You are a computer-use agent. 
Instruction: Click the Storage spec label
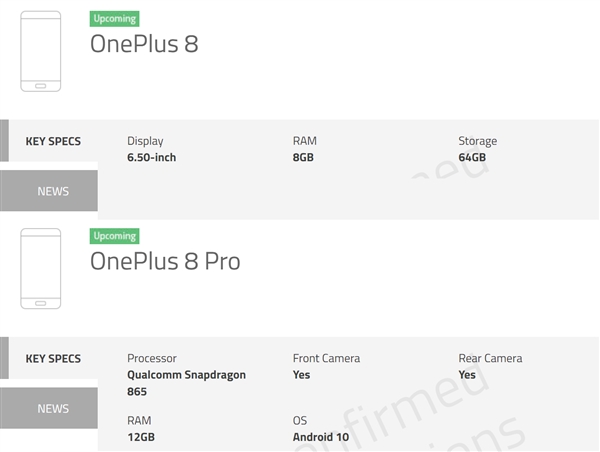click(477, 141)
